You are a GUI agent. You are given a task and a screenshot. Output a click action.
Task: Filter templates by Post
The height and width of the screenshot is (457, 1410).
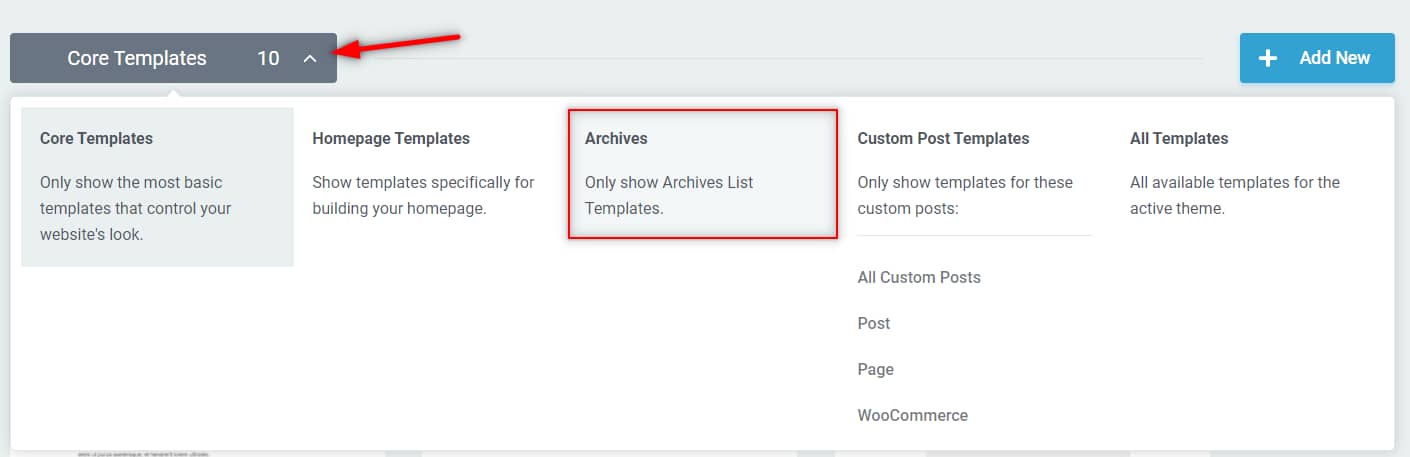tap(874, 323)
